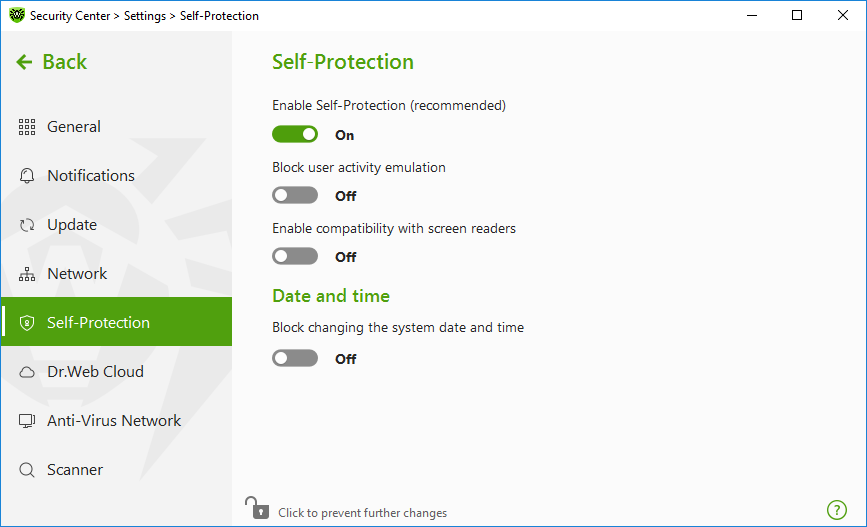Click the Anti-Virus Network monitor icon
Screen dimensions: 867x527
click(27, 421)
